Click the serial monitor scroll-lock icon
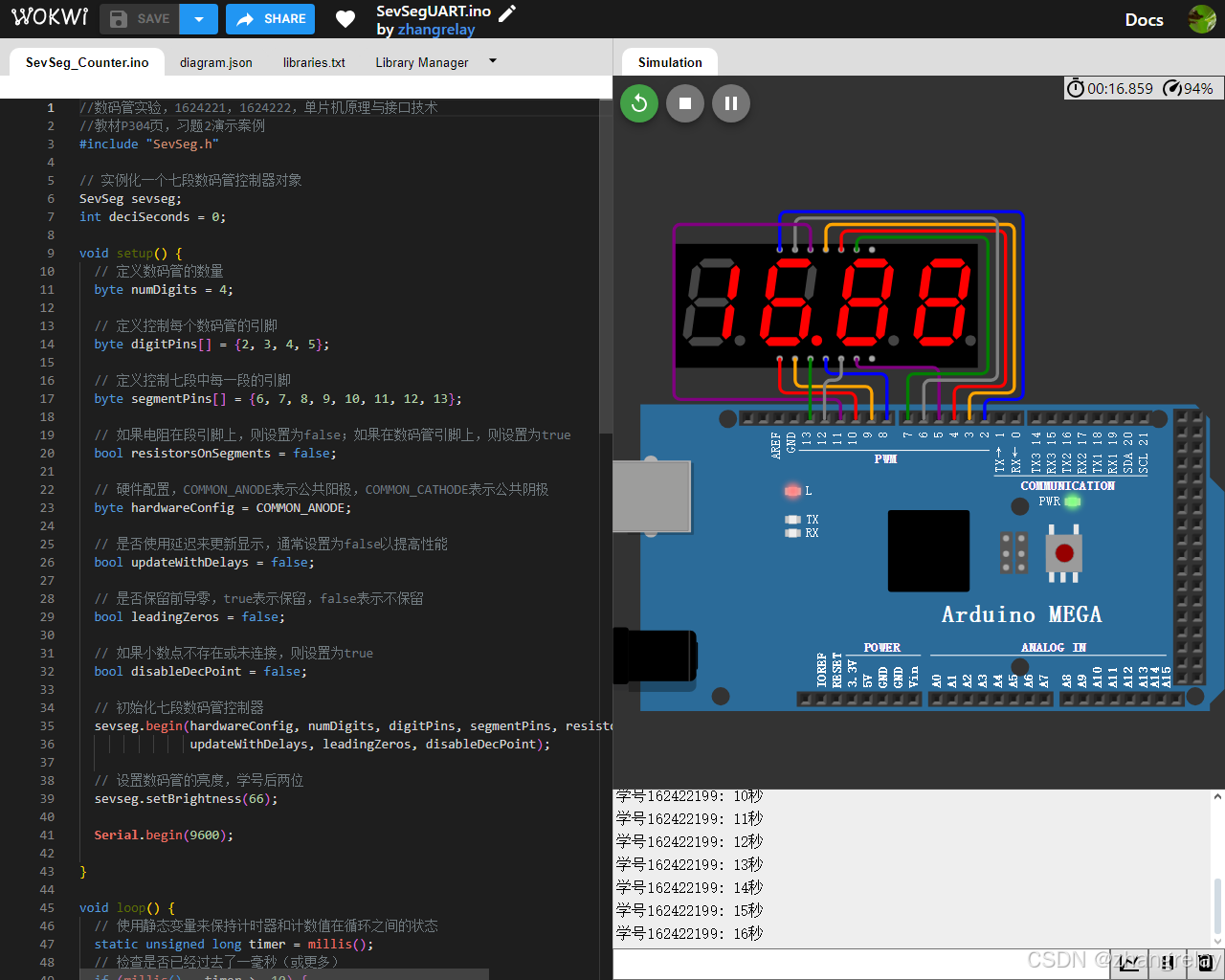The image size is (1225, 980). tap(1169, 964)
